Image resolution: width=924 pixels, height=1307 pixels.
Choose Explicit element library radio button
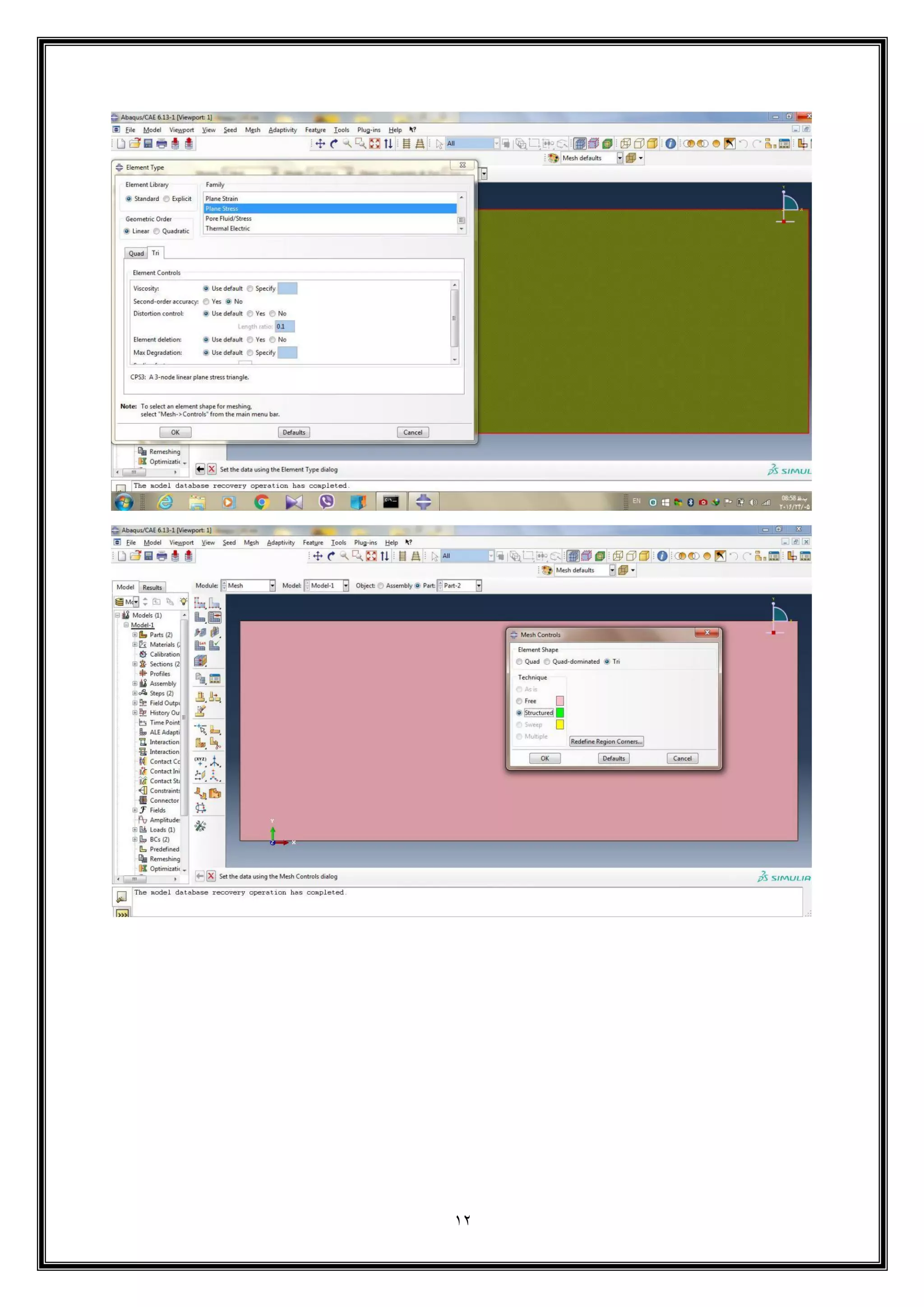coord(166,199)
